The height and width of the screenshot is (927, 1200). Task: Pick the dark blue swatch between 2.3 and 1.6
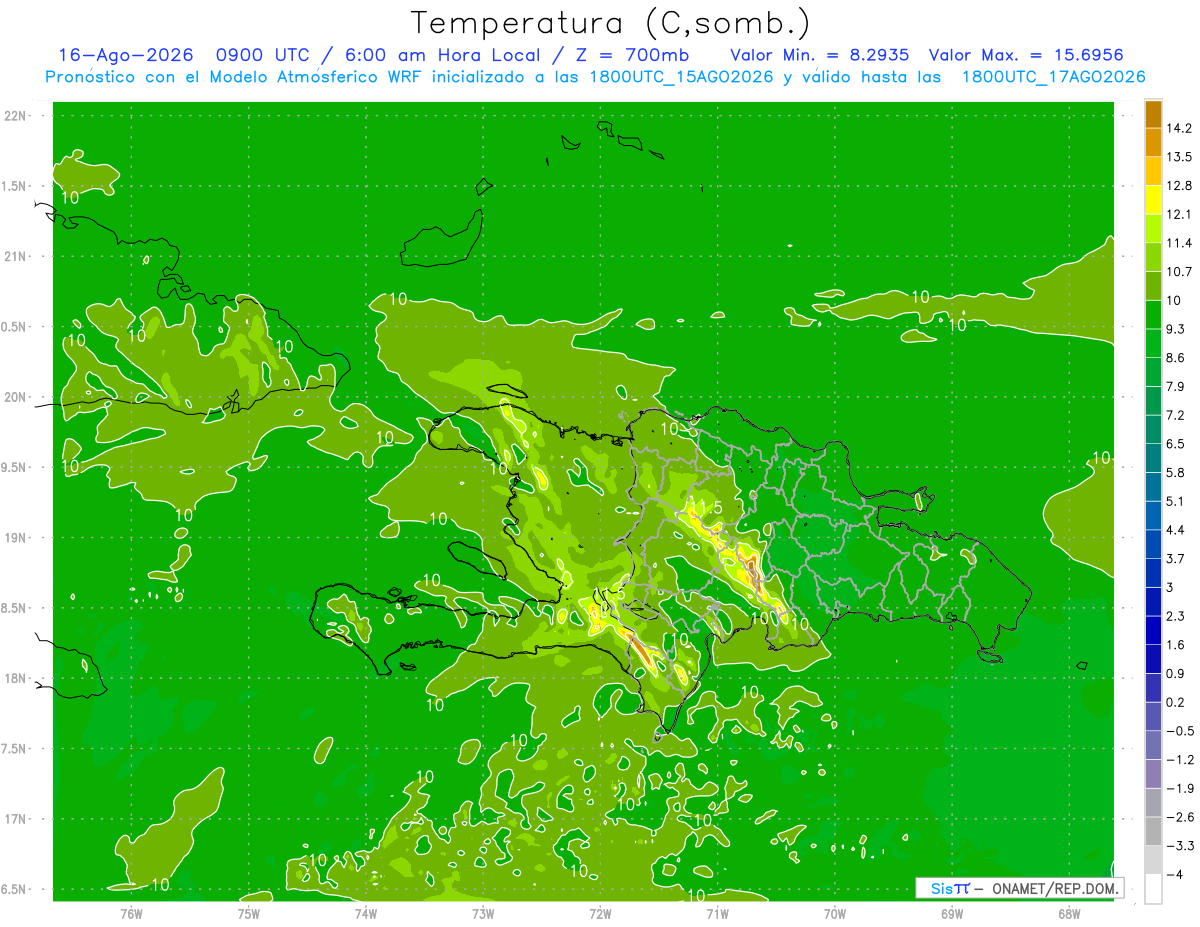click(1153, 630)
